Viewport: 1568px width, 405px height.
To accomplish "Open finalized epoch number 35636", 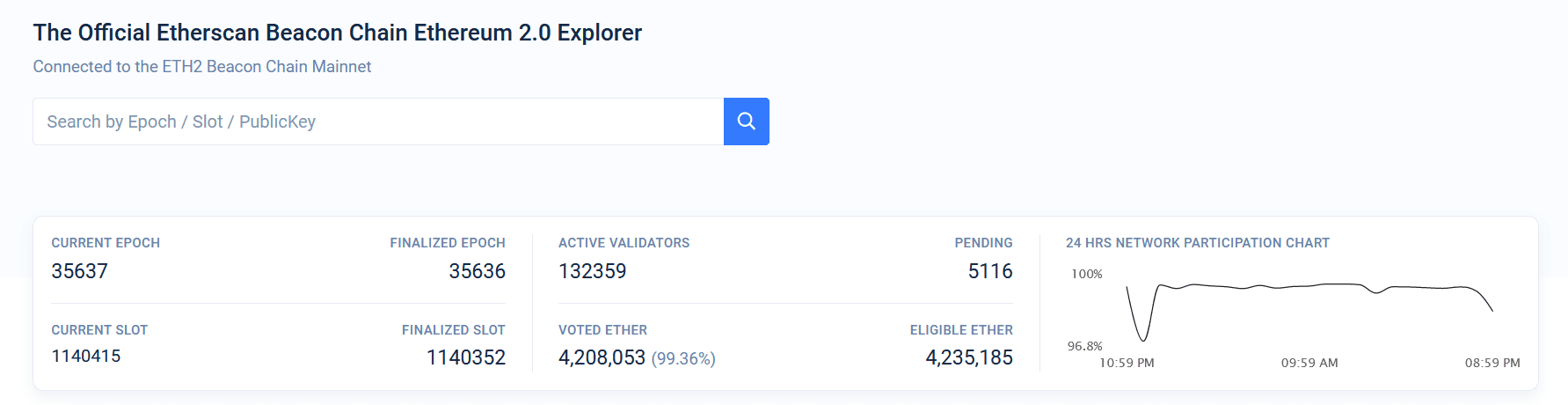I will click(x=477, y=271).
